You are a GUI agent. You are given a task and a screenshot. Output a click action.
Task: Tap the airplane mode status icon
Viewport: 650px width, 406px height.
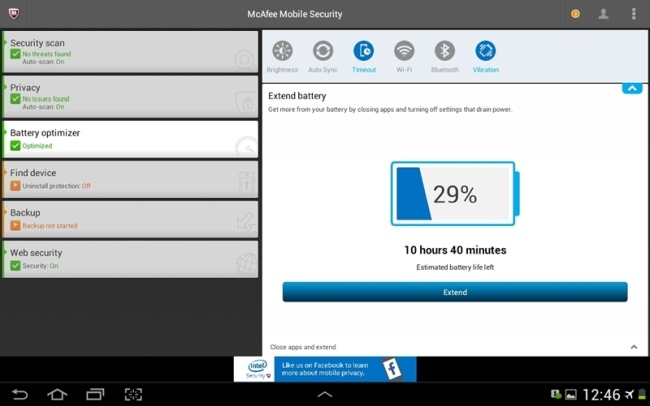629,394
